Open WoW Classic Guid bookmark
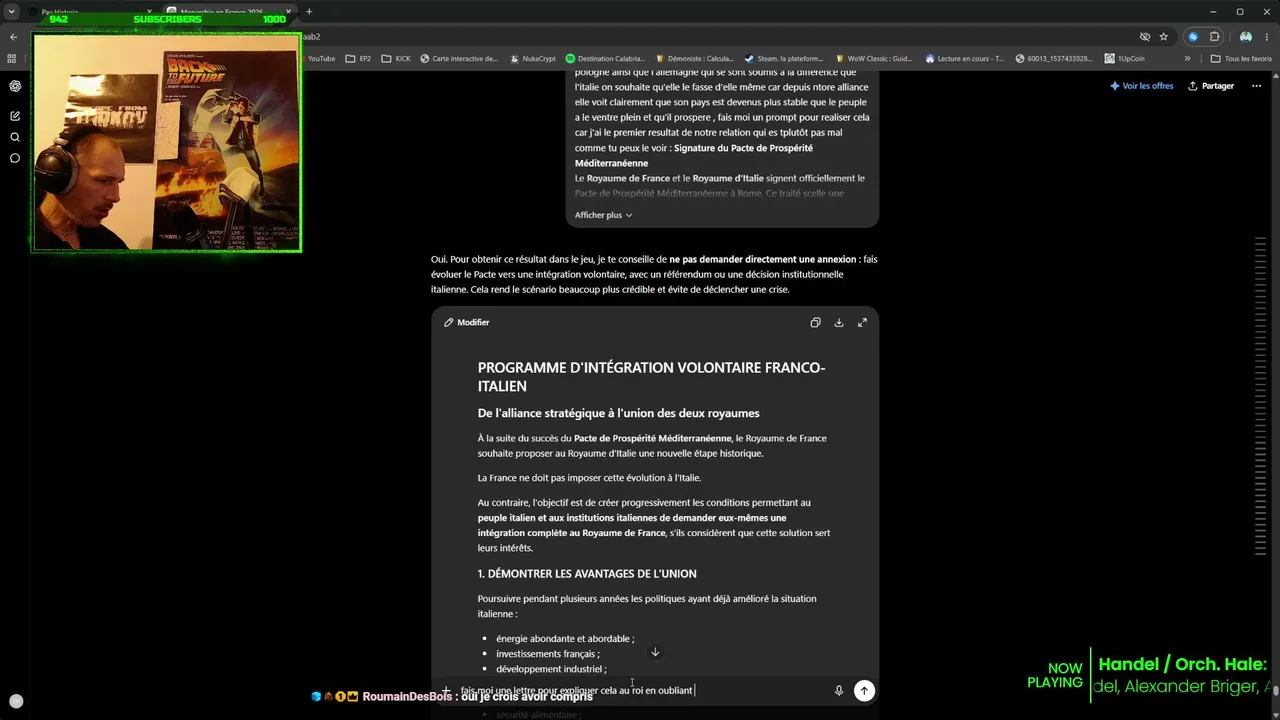Image resolution: width=1280 pixels, height=720 pixels. 873,59
